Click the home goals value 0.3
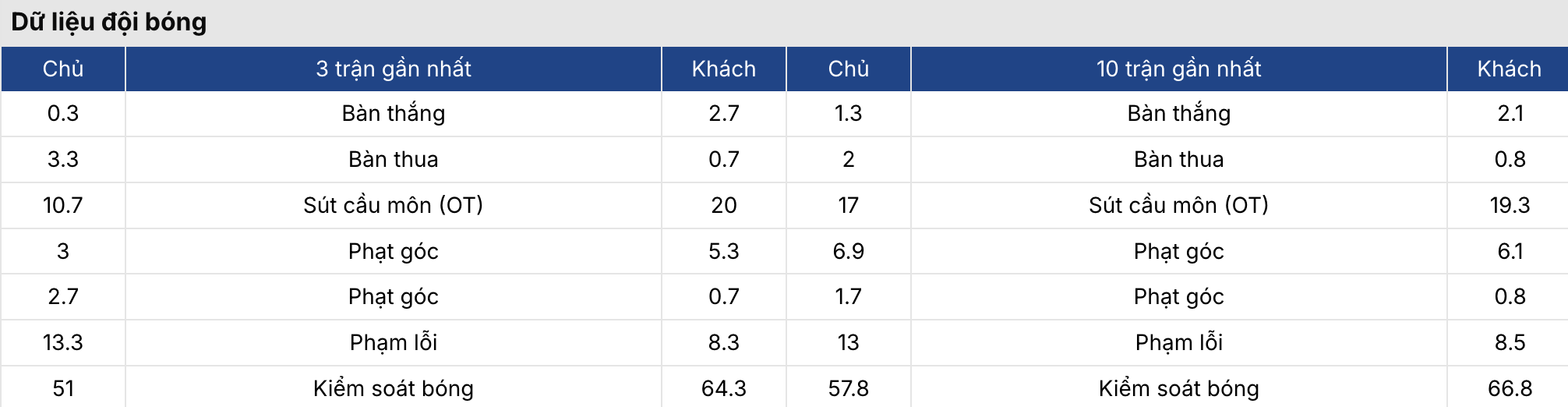The image size is (1568, 407). tap(63, 113)
